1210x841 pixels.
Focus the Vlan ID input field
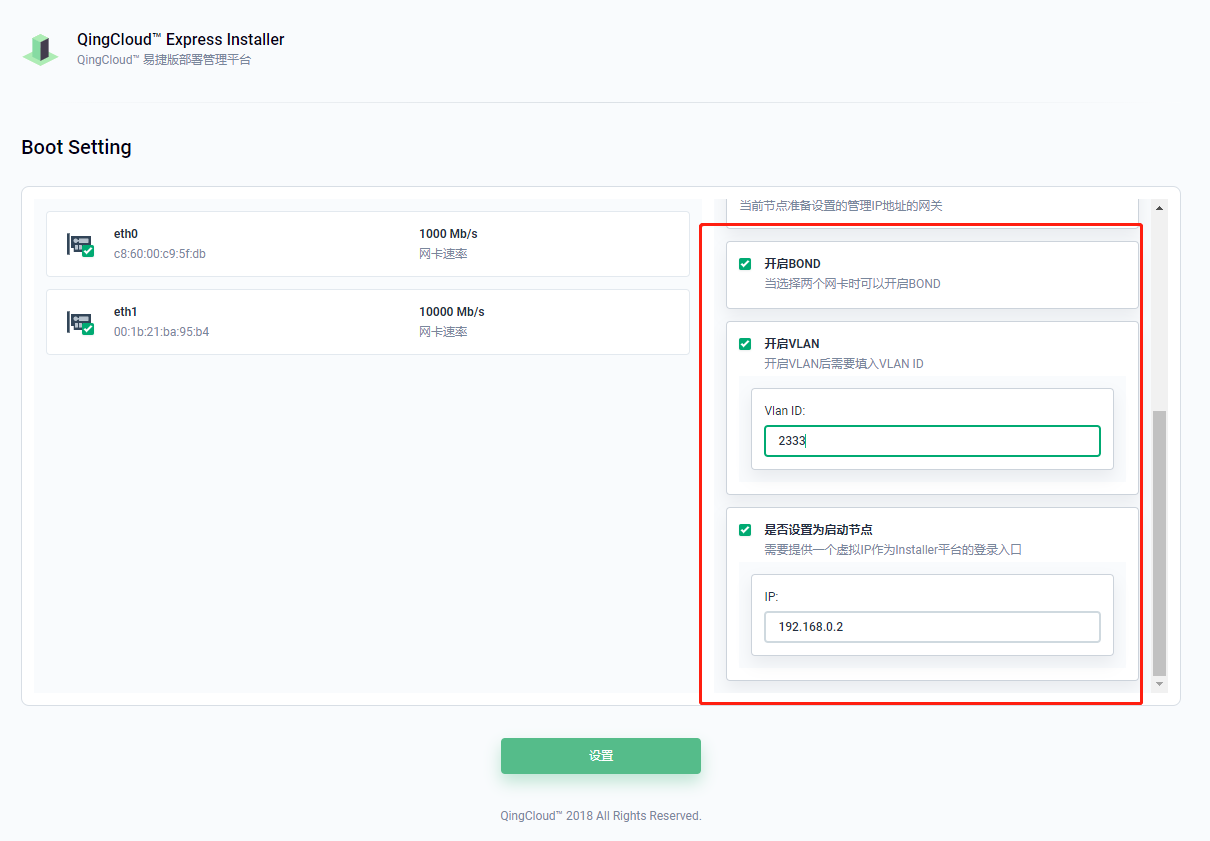932,441
